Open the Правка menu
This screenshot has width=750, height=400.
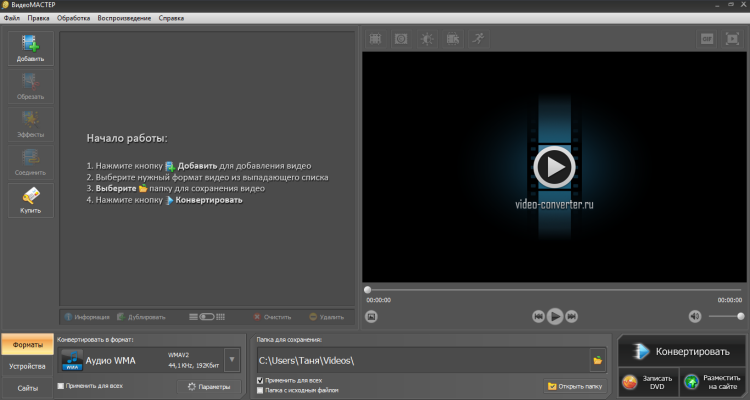(x=38, y=18)
